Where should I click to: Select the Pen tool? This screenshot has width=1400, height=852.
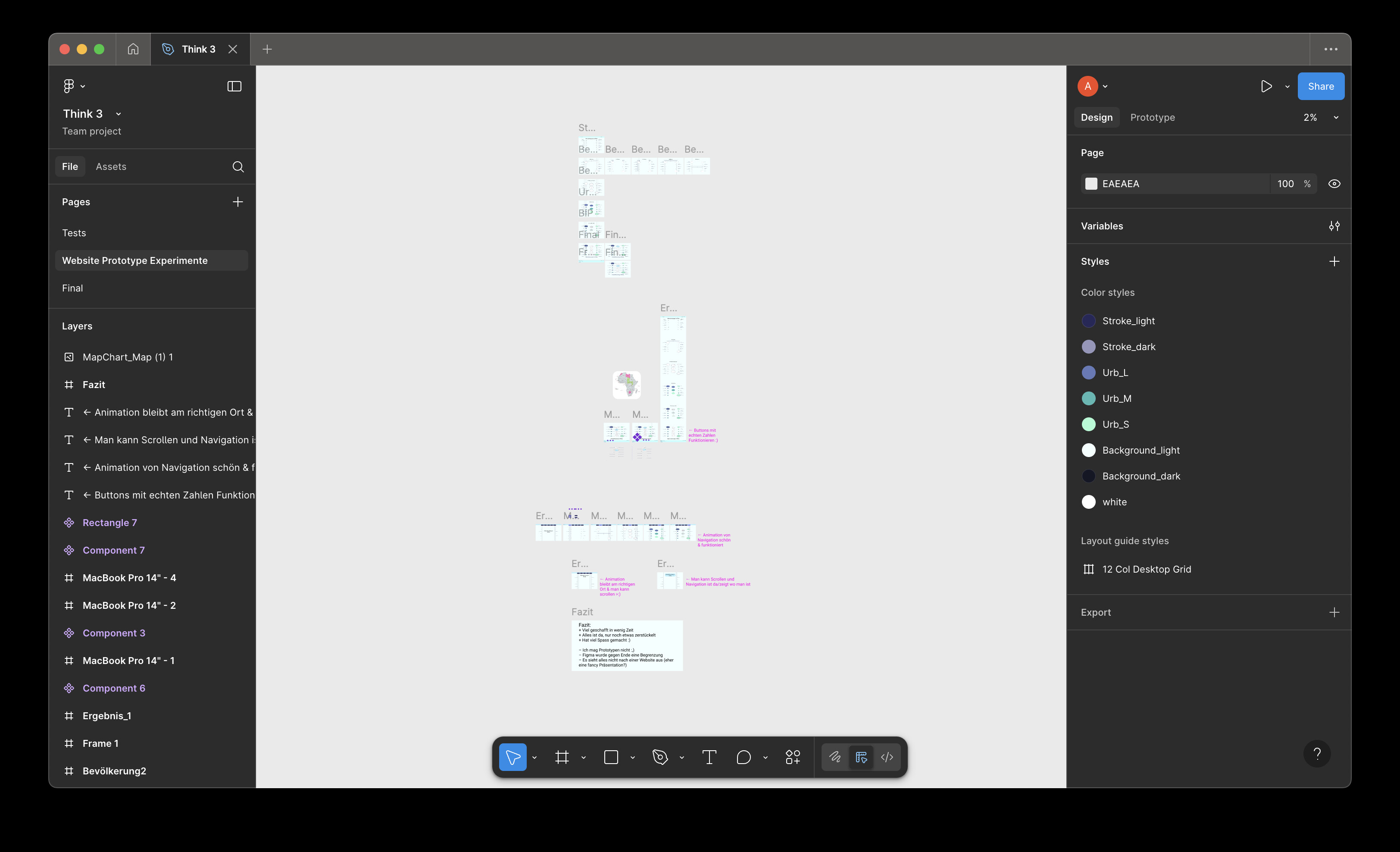[x=660, y=757]
